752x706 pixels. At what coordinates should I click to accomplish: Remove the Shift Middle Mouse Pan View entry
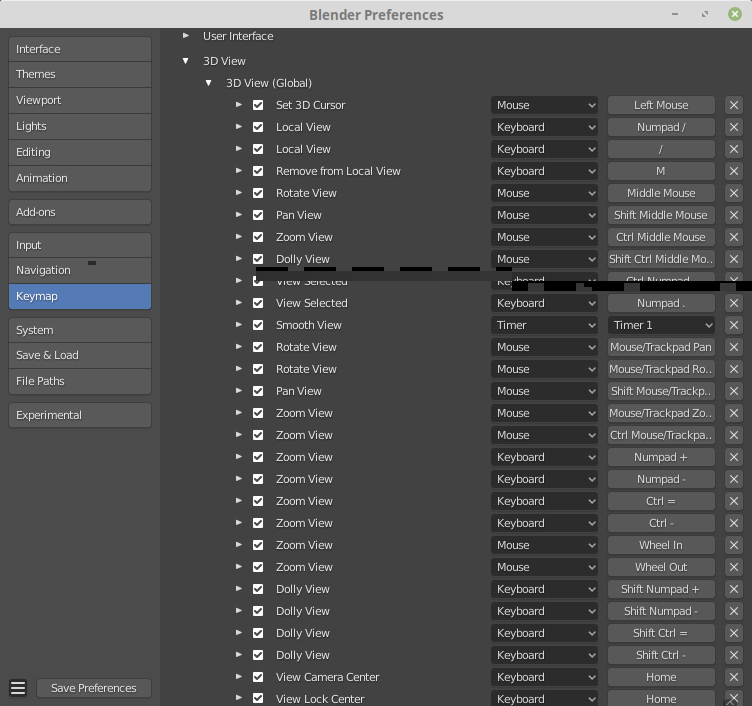pos(734,215)
